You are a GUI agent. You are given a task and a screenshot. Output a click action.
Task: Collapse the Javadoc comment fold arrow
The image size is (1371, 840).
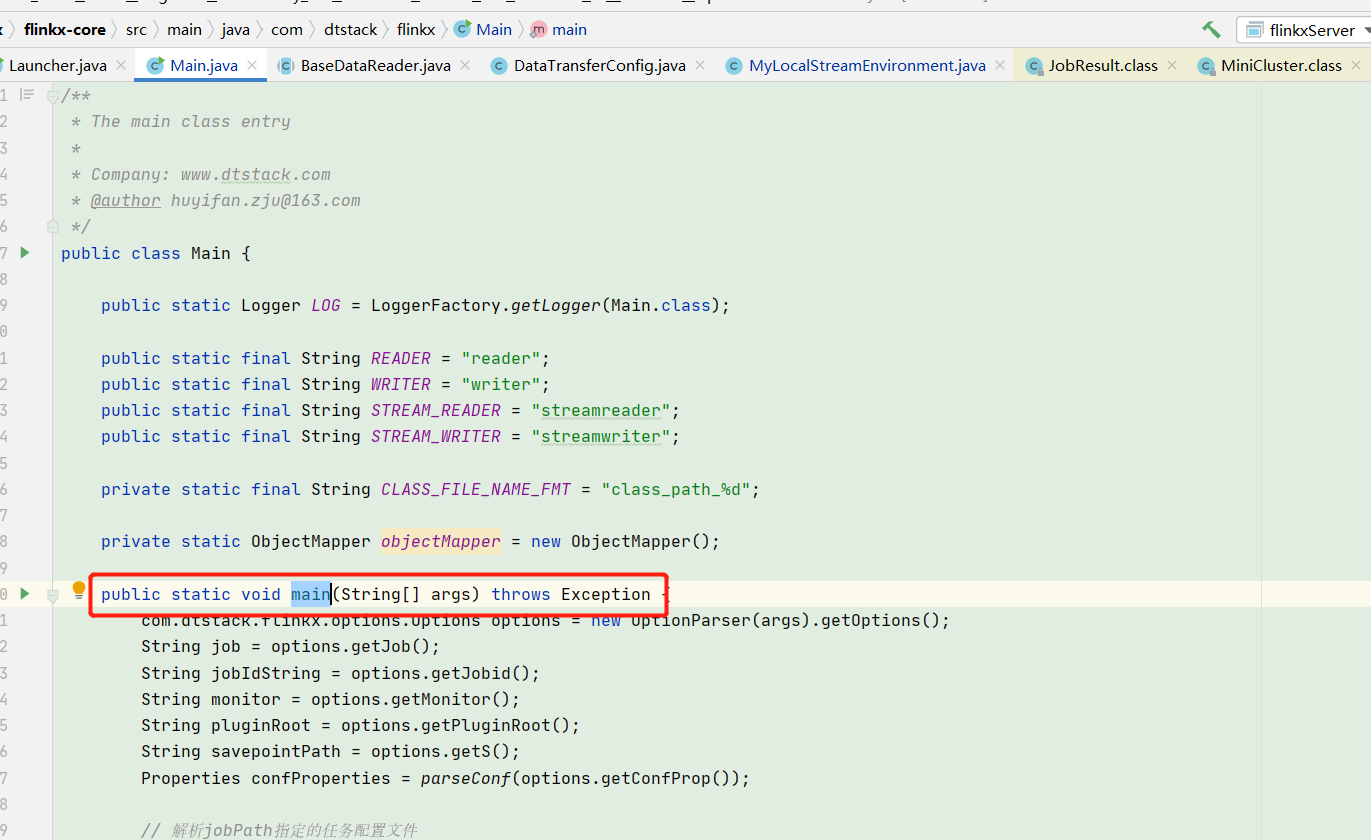51,226
